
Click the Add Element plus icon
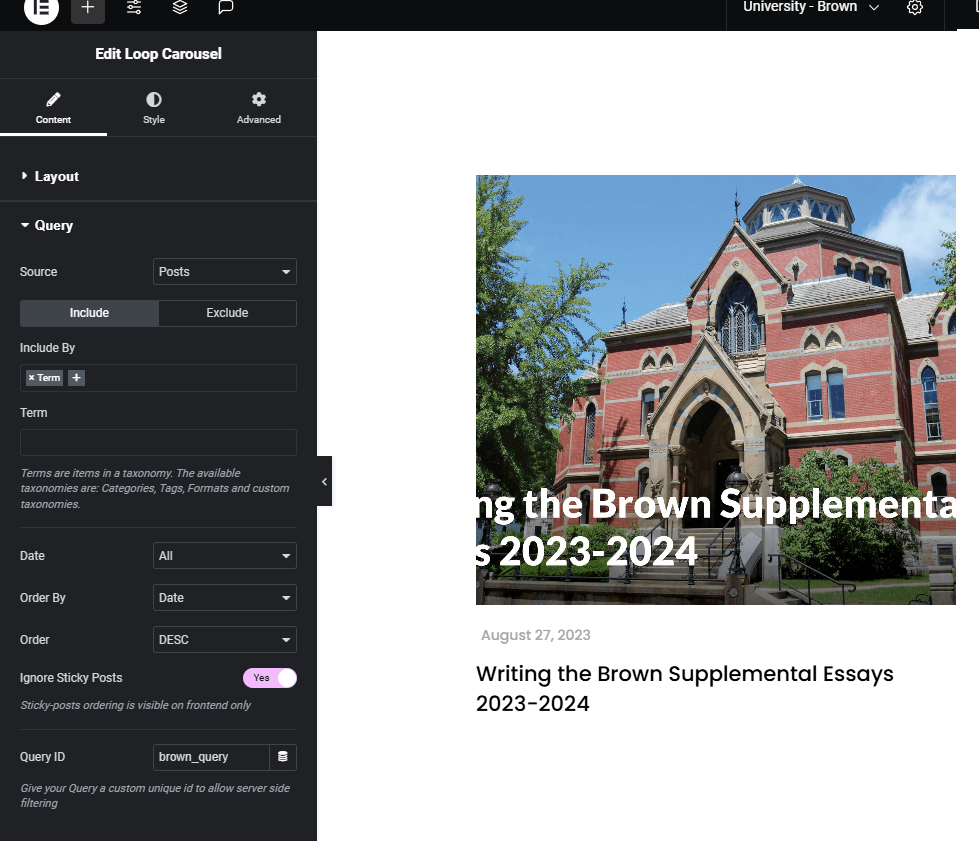click(88, 8)
